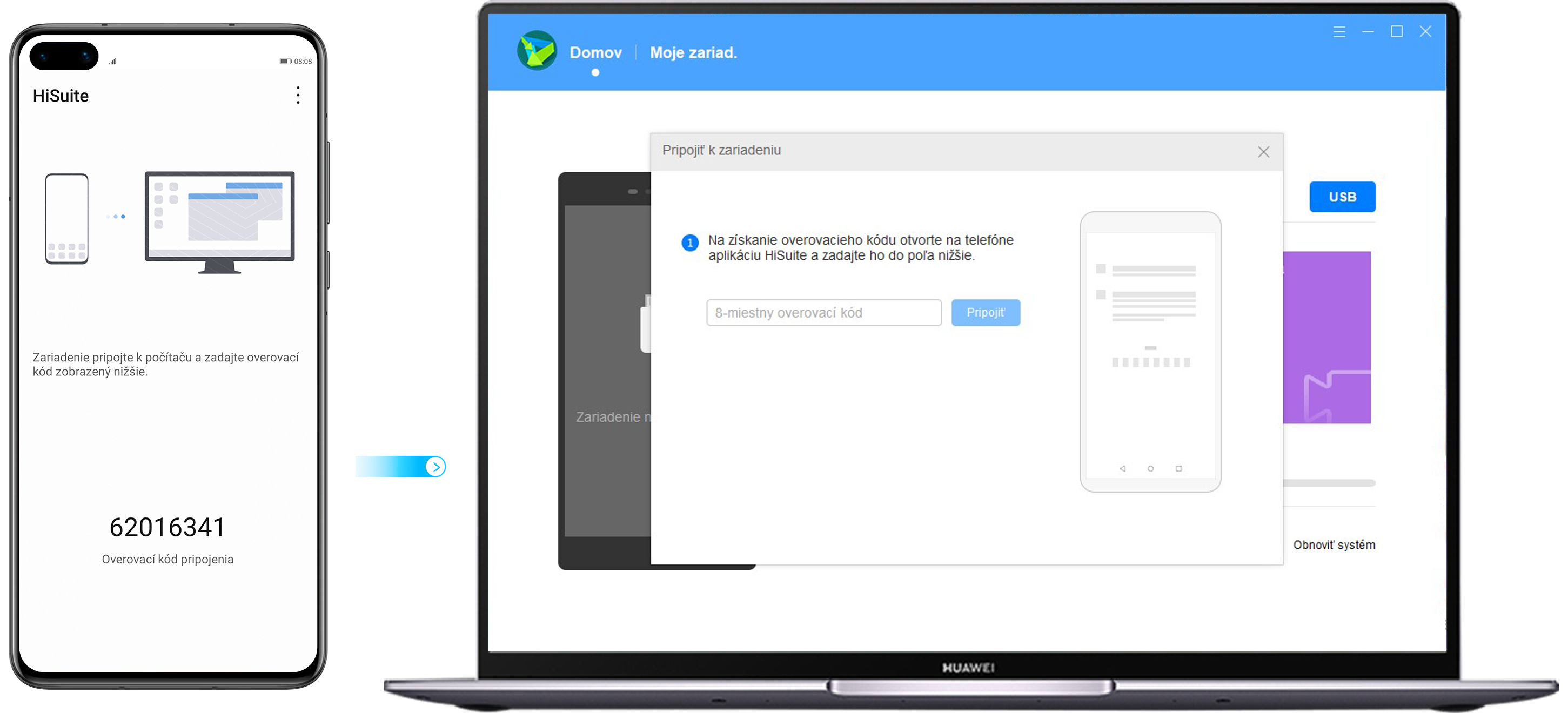This screenshot has width=1568, height=713.
Task: Click the purple tile behind the dialog
Action: pyautogui.click(x=1327, y=338)
